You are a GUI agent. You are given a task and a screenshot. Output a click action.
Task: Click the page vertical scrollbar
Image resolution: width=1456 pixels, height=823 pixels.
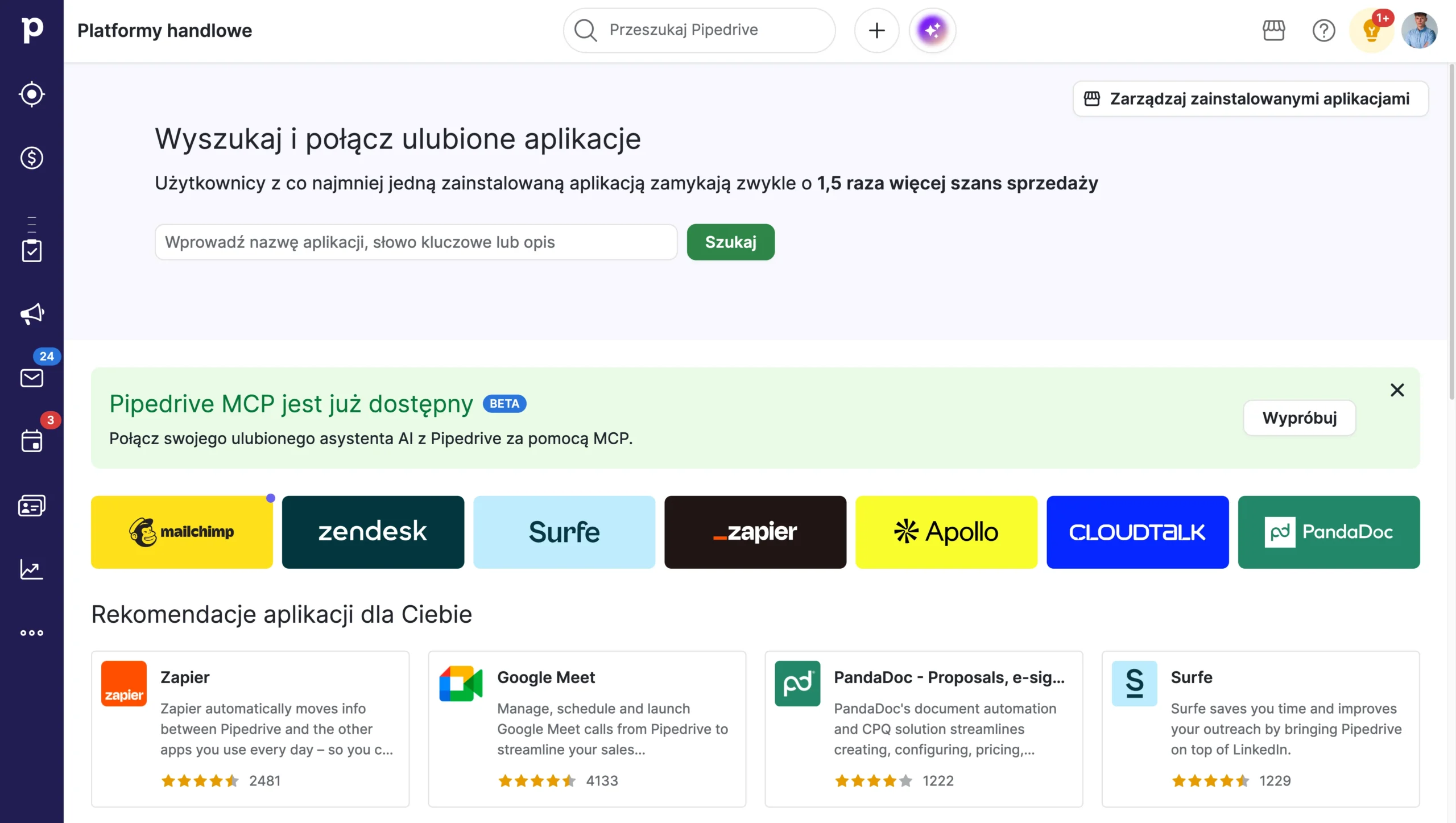pos(1451,233)
